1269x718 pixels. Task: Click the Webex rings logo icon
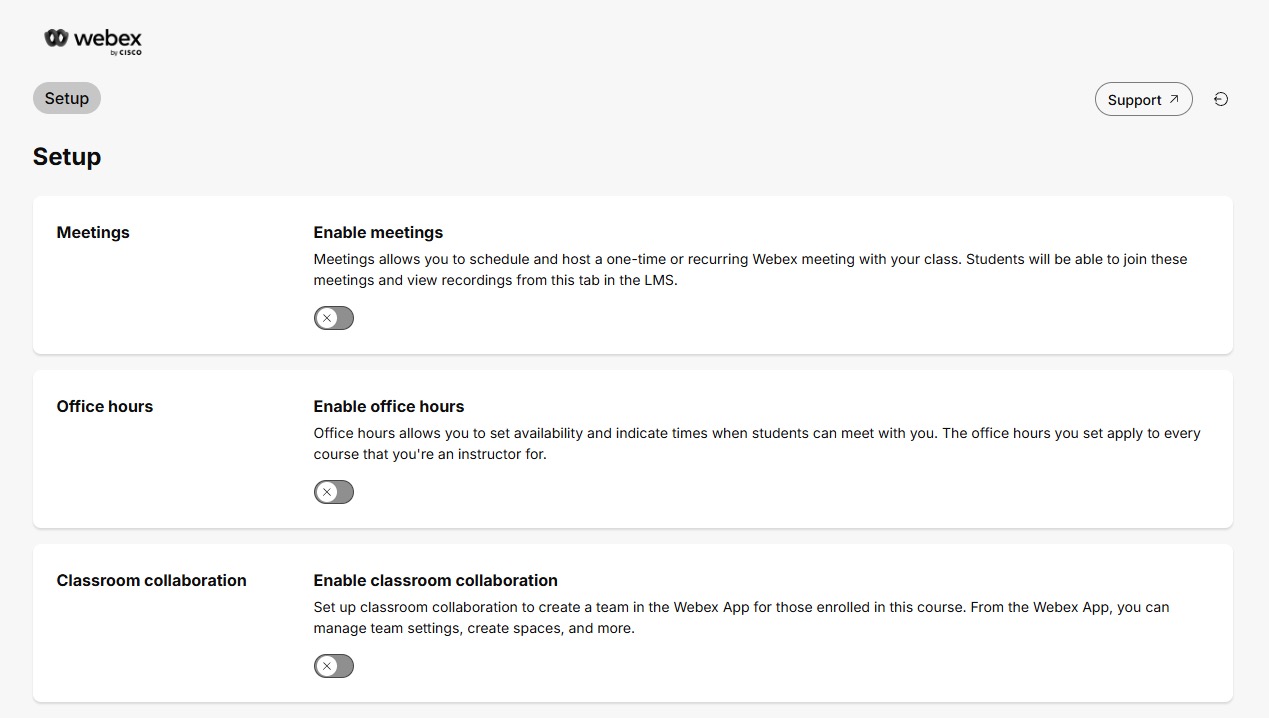(54, 40)
